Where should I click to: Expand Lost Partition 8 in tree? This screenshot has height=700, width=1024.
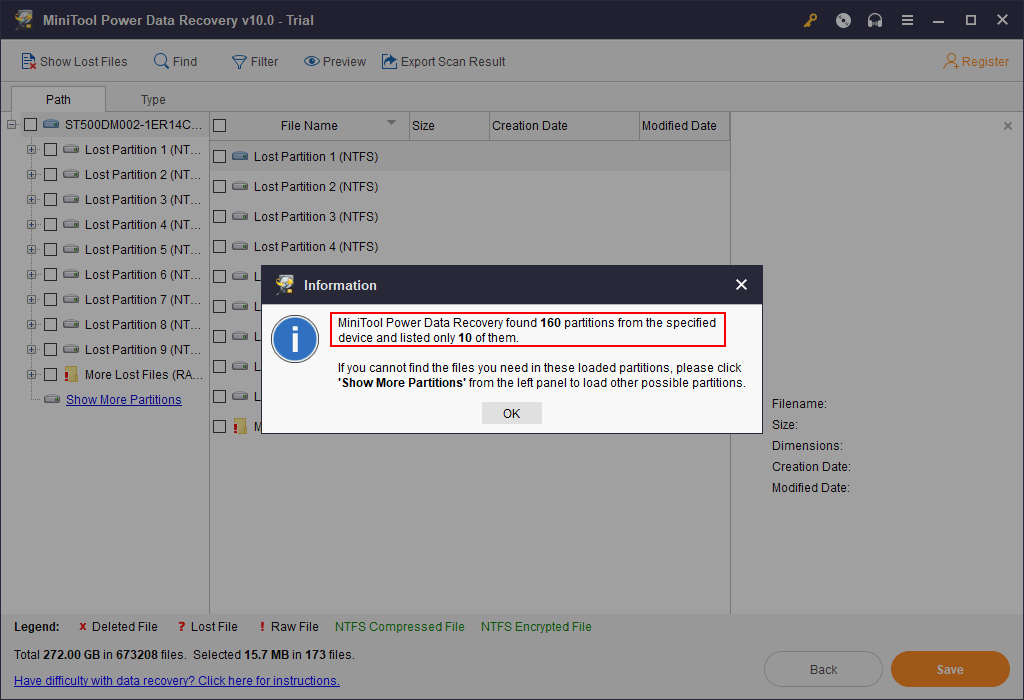pyautogui.click(x=31, y=325)
